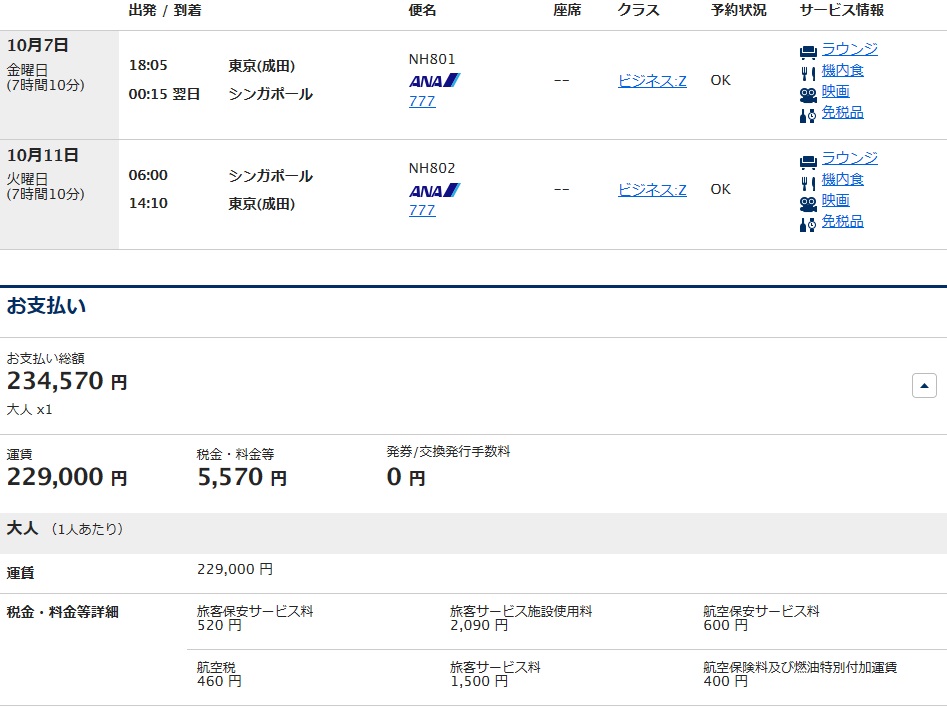This screenshot has width=947, height=707.
Task: Click 航空保安サービス料 600 円 entry
Action: (x=761, y=618)
